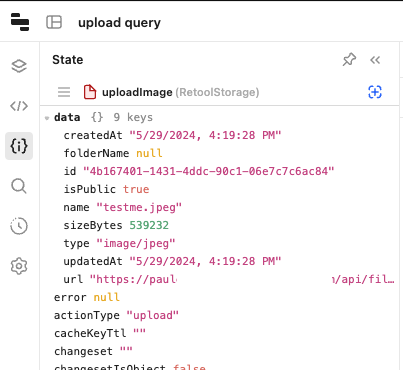Click the sizeBytes value 539232
Viewport: 403px width, 370px height.
point(149,225)
